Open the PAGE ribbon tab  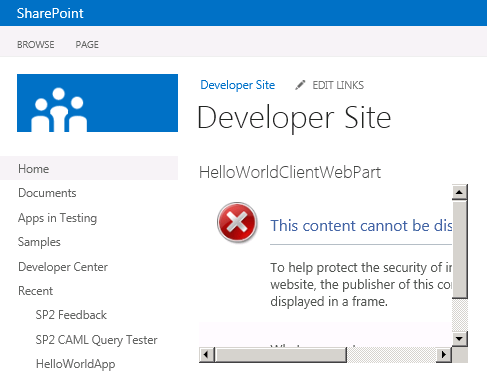pos(87,45)
